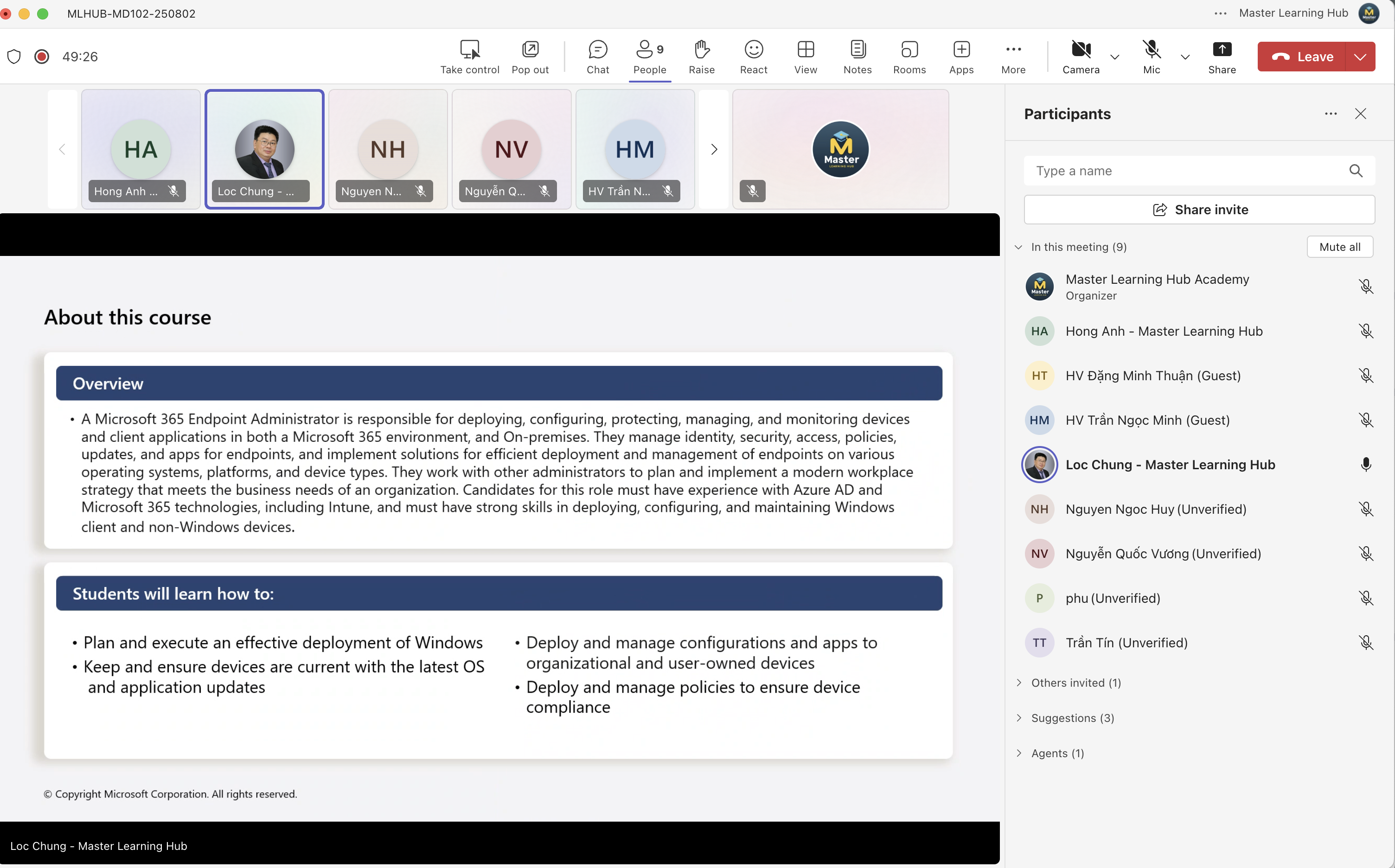Open breakout Rooms
Image resolution: width=1395 pixels, height=868 pixels.
point(909,56)
